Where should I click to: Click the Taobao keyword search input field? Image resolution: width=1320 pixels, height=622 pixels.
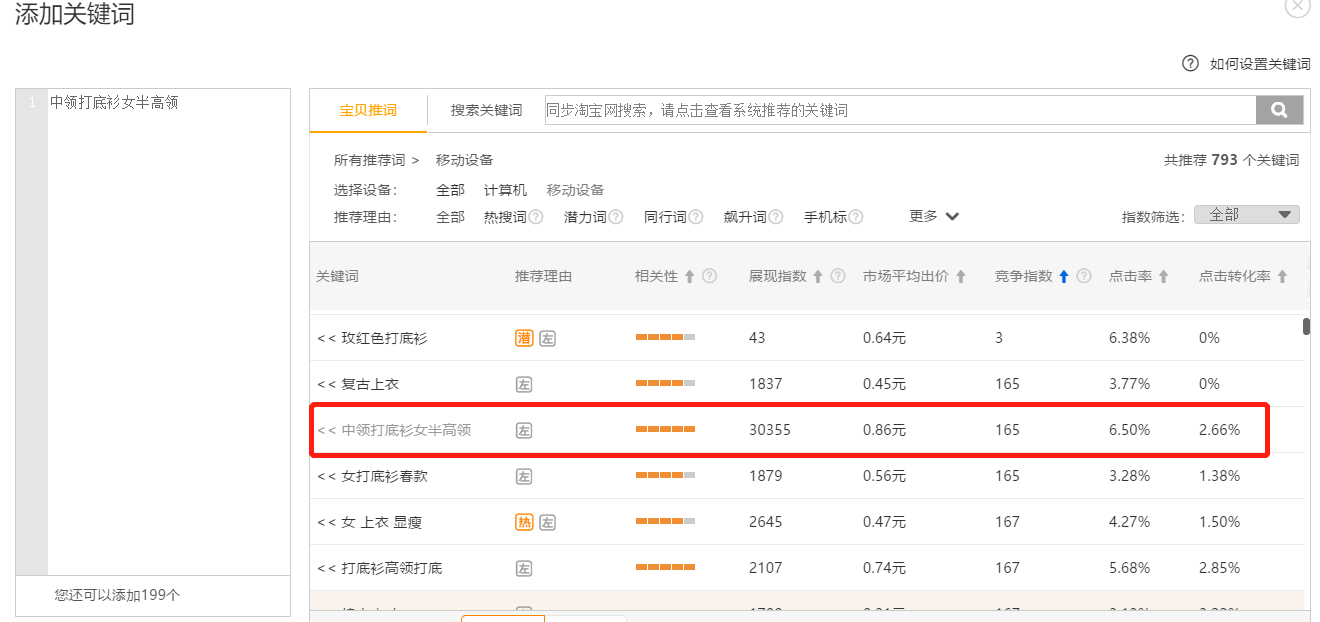point(899,110)
